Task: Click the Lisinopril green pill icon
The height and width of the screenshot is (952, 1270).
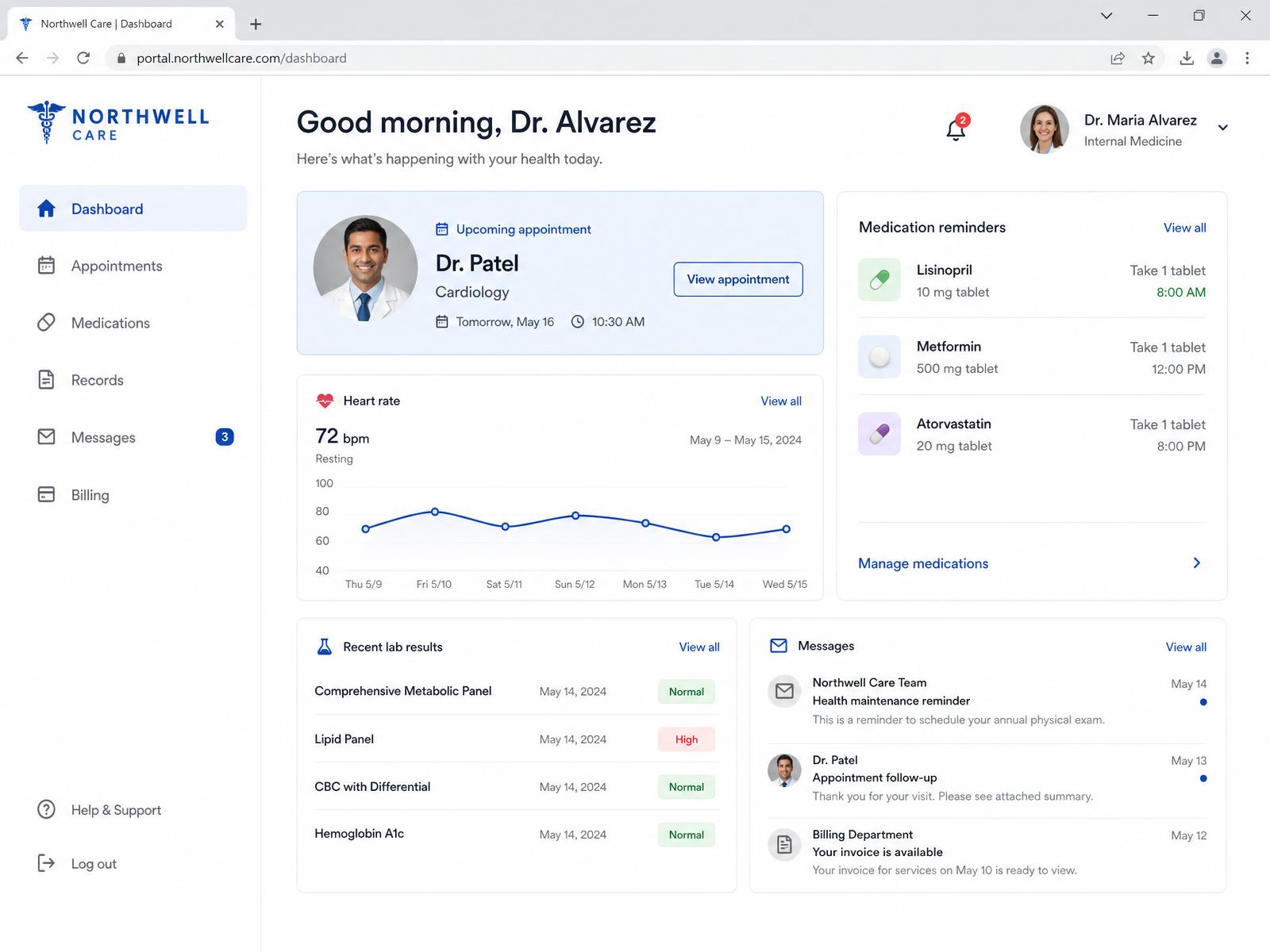Action: click(879, 280)
